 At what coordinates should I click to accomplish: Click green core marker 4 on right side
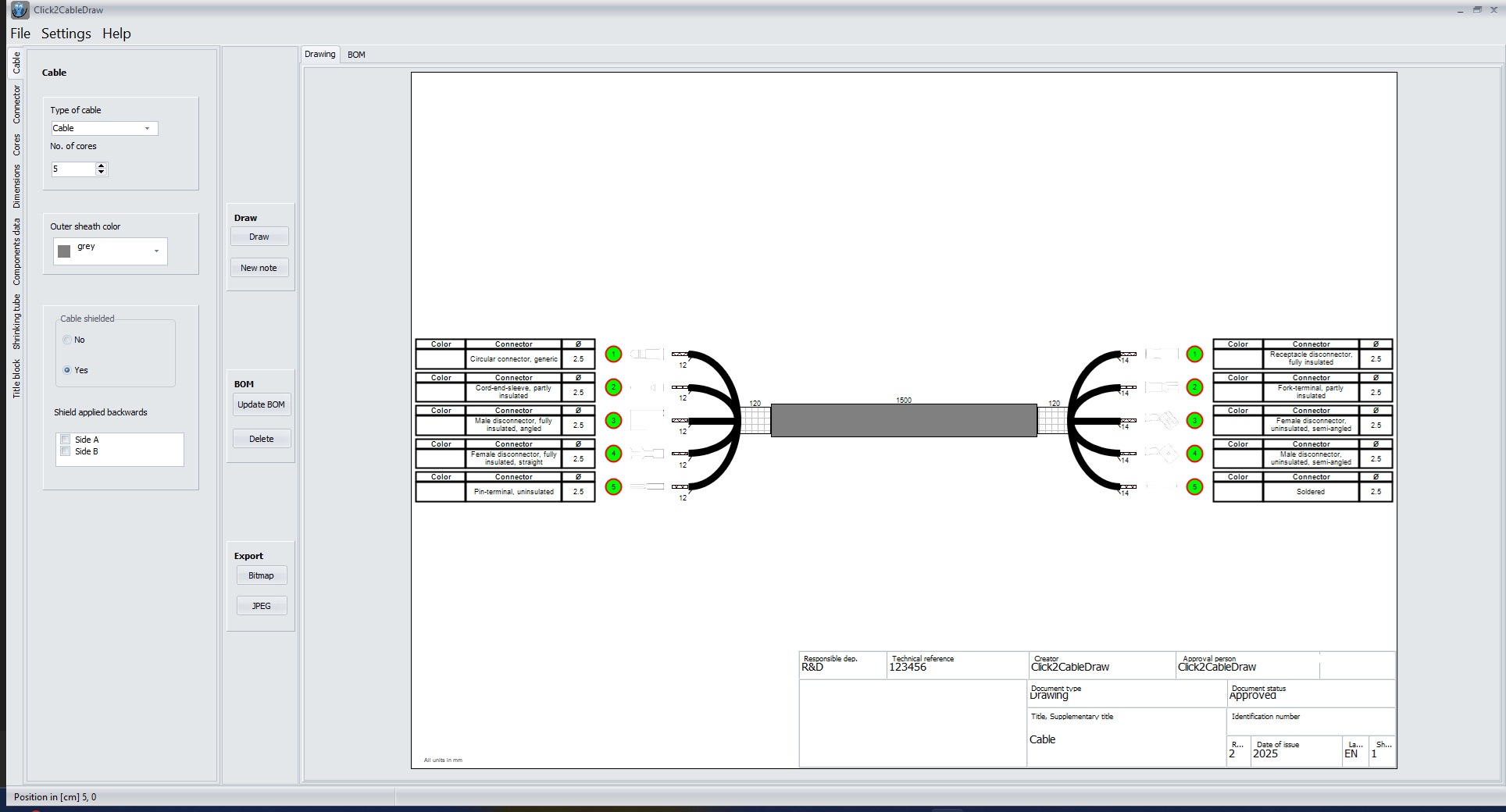(1194, 454)
